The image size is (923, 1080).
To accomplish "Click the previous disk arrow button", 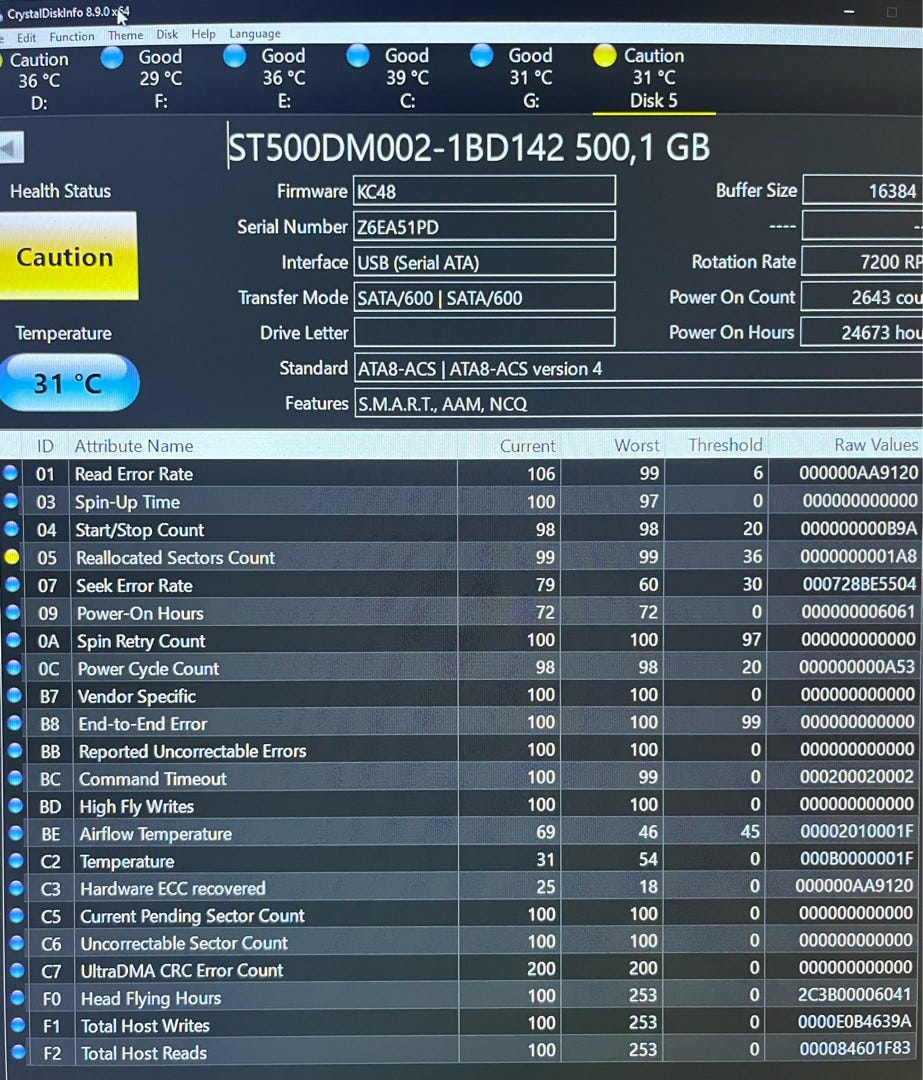I will [x=11, y=147].
